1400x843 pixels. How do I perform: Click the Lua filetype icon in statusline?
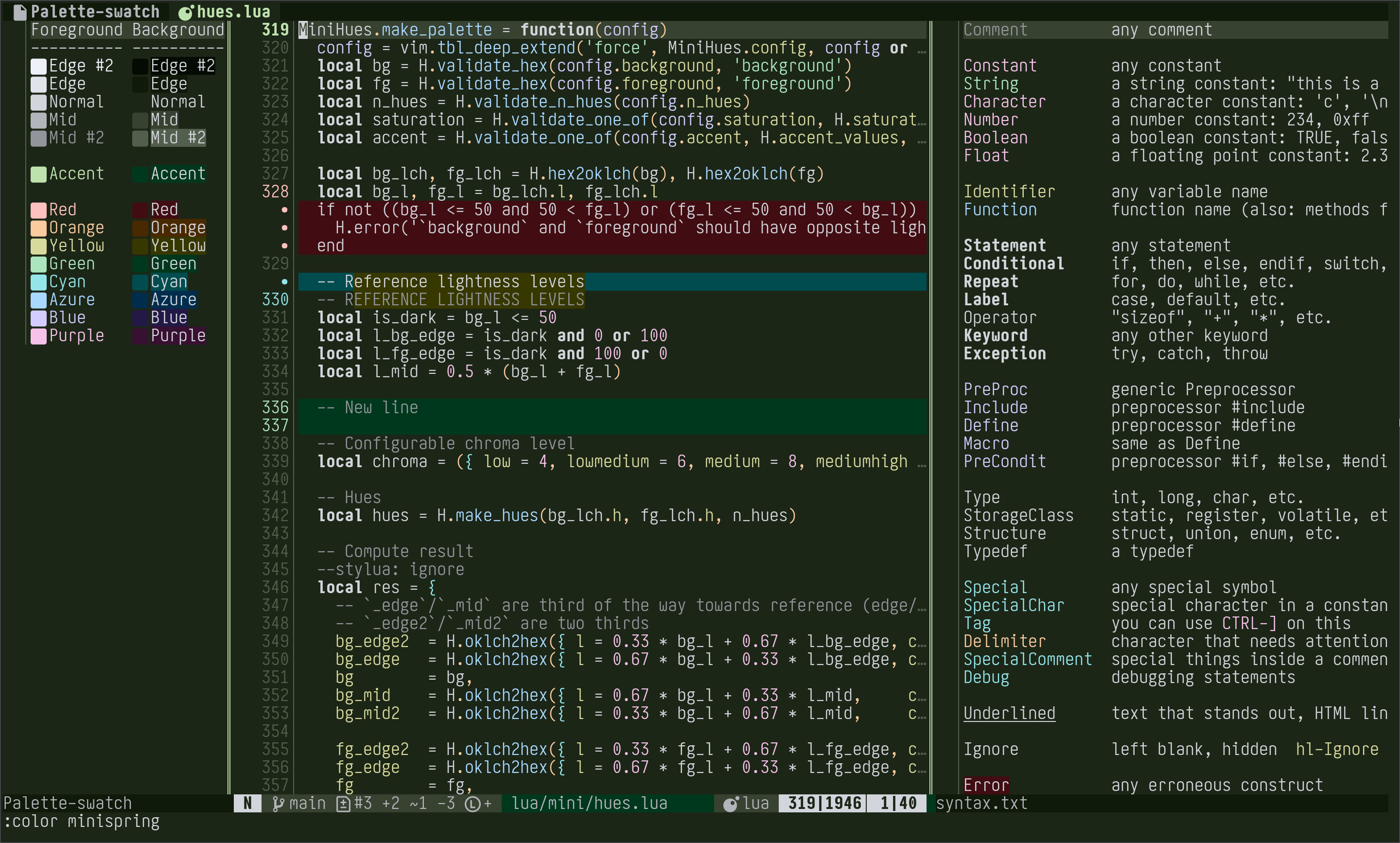tap(731, 803)
